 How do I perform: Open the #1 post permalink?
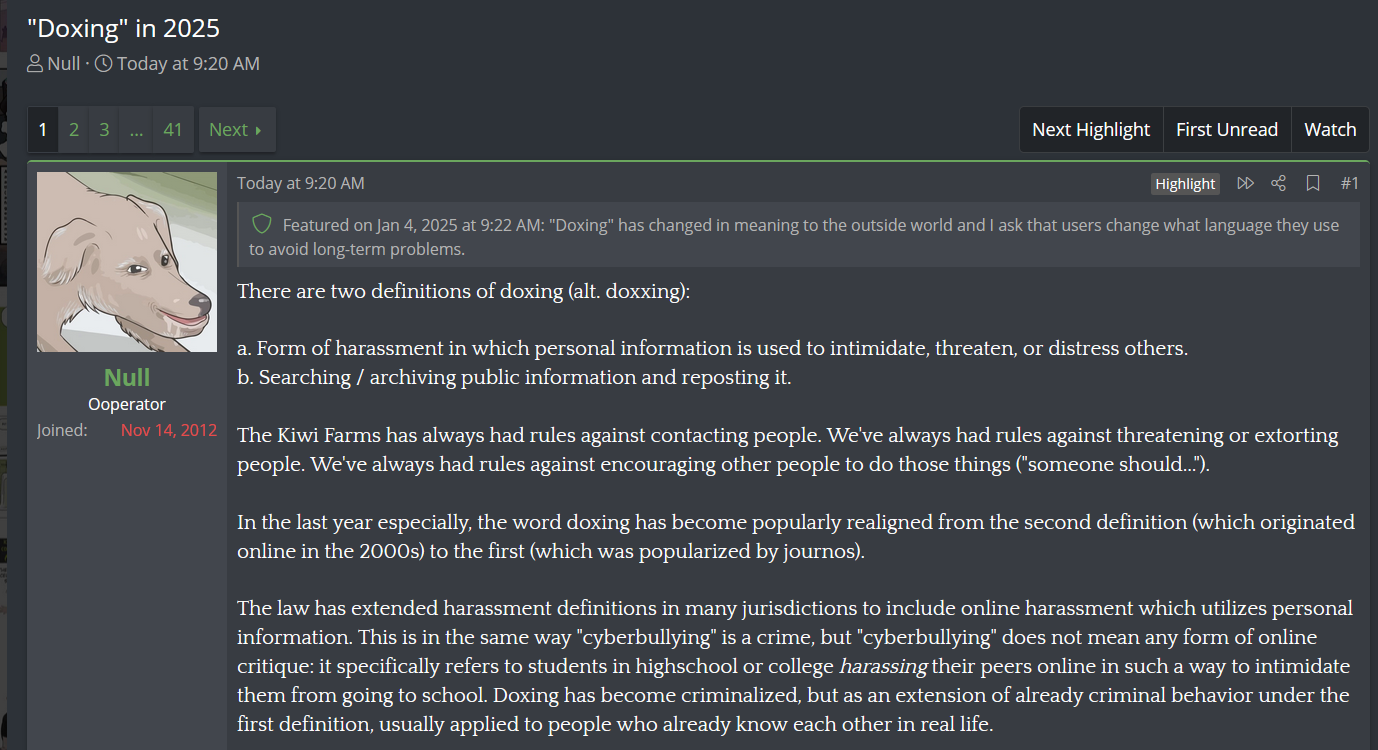1350,183
